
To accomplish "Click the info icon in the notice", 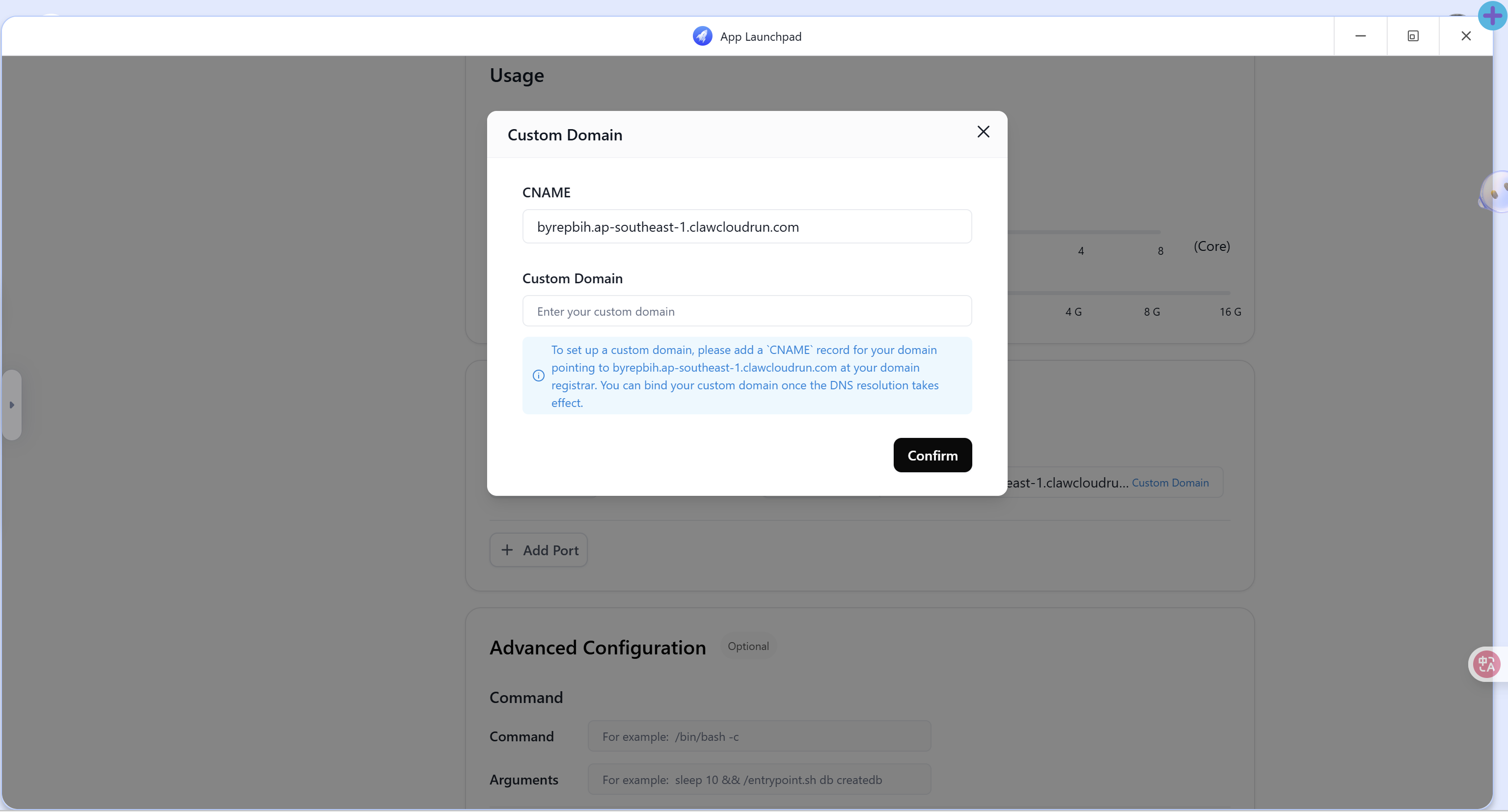I will coord(538,376).
